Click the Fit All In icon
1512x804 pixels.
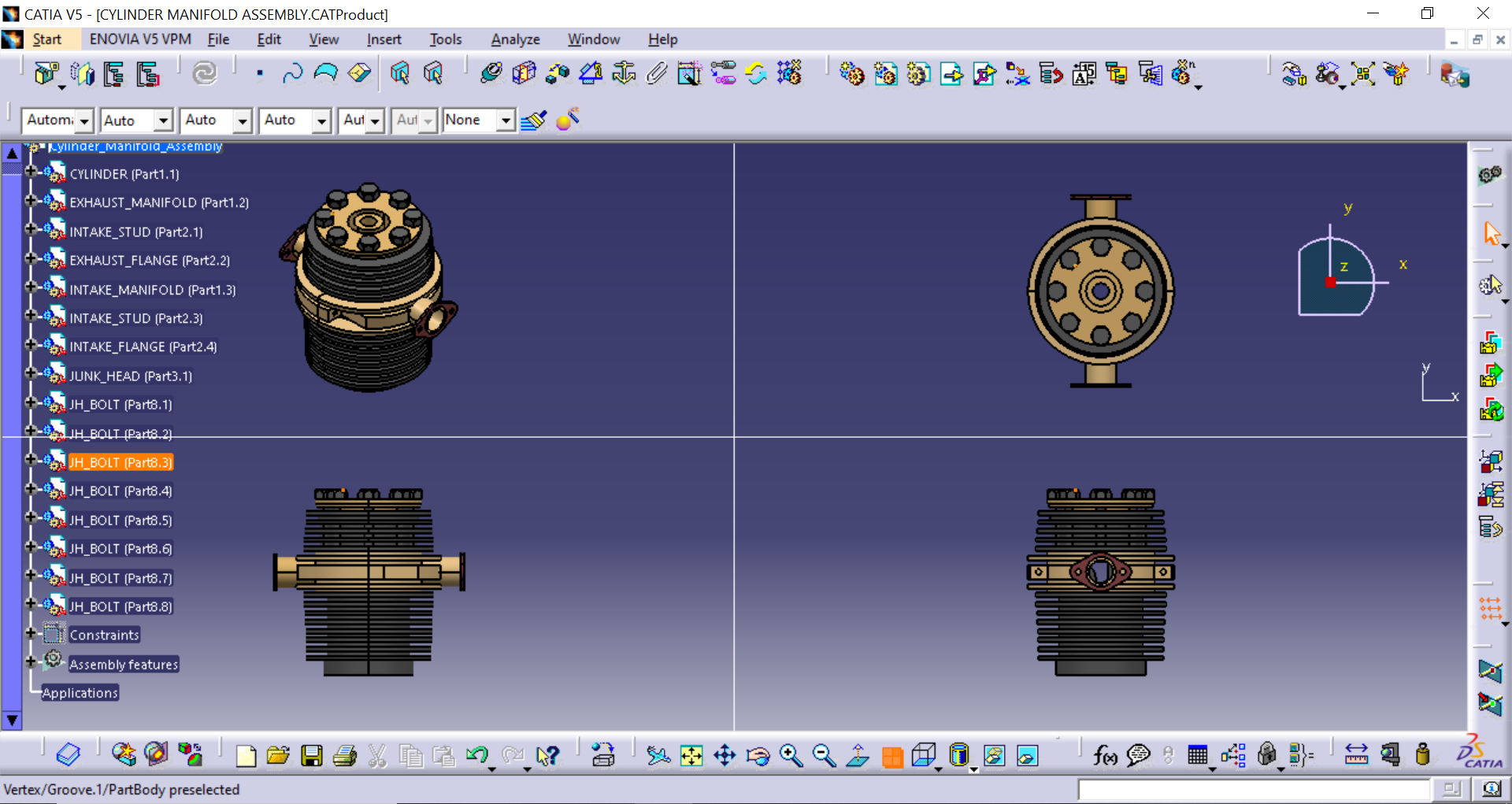tap(691, 756)
